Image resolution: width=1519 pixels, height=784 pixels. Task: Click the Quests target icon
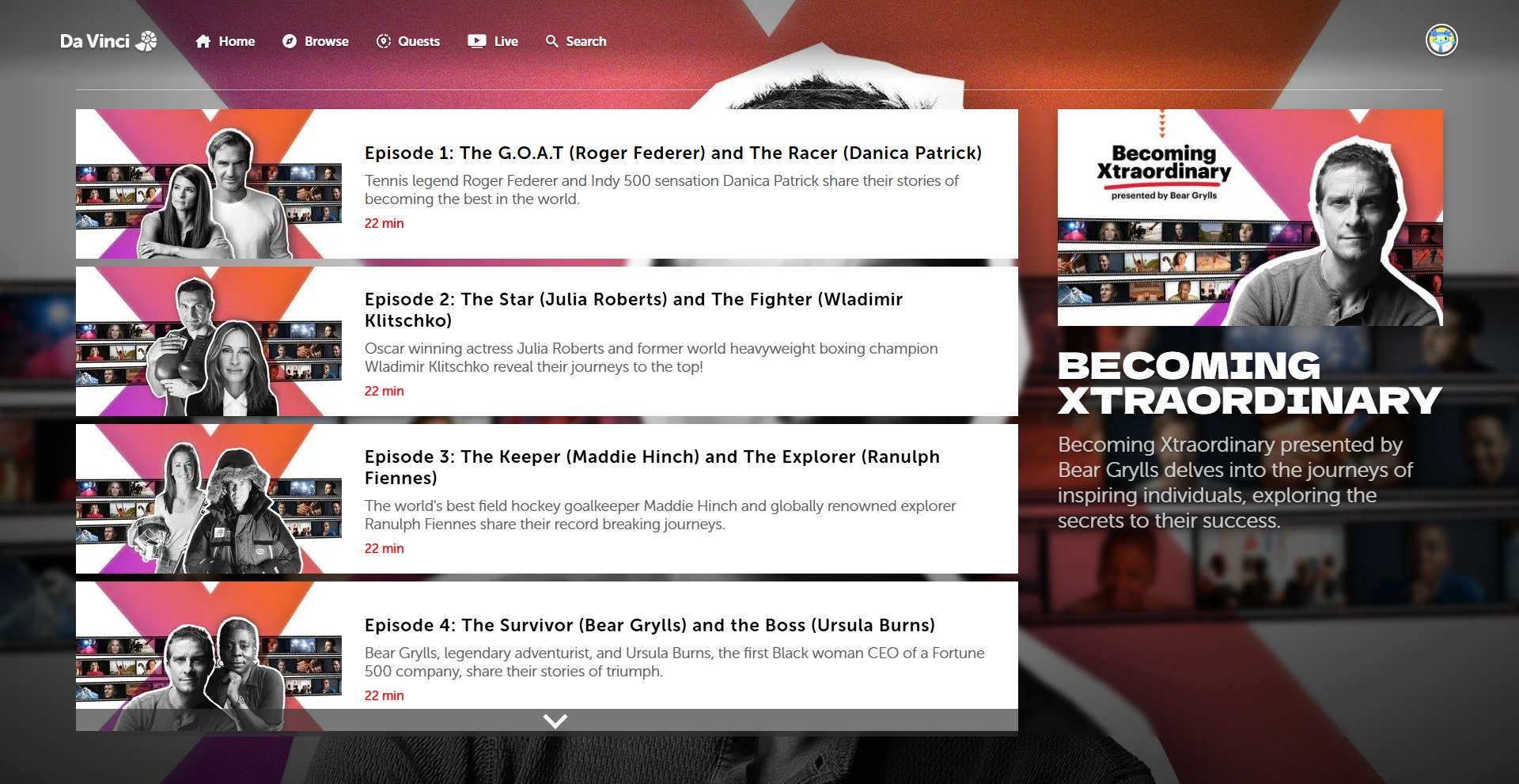[x=384, y=41]
